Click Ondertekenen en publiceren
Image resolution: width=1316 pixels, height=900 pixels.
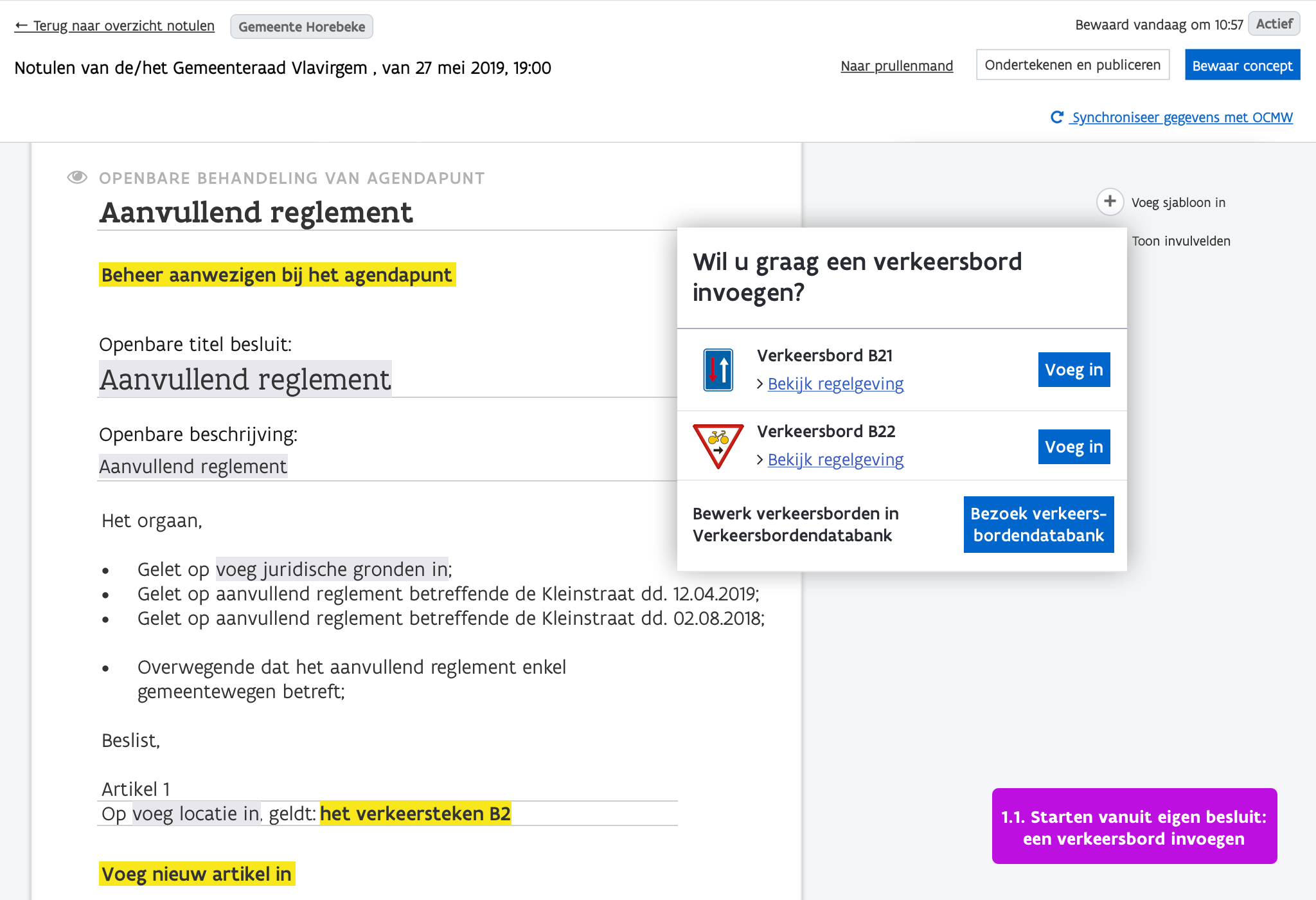1072,65
